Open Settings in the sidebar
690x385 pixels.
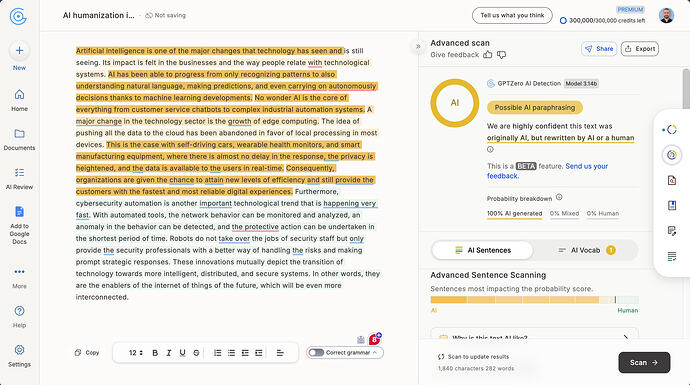tap(19, 356)
